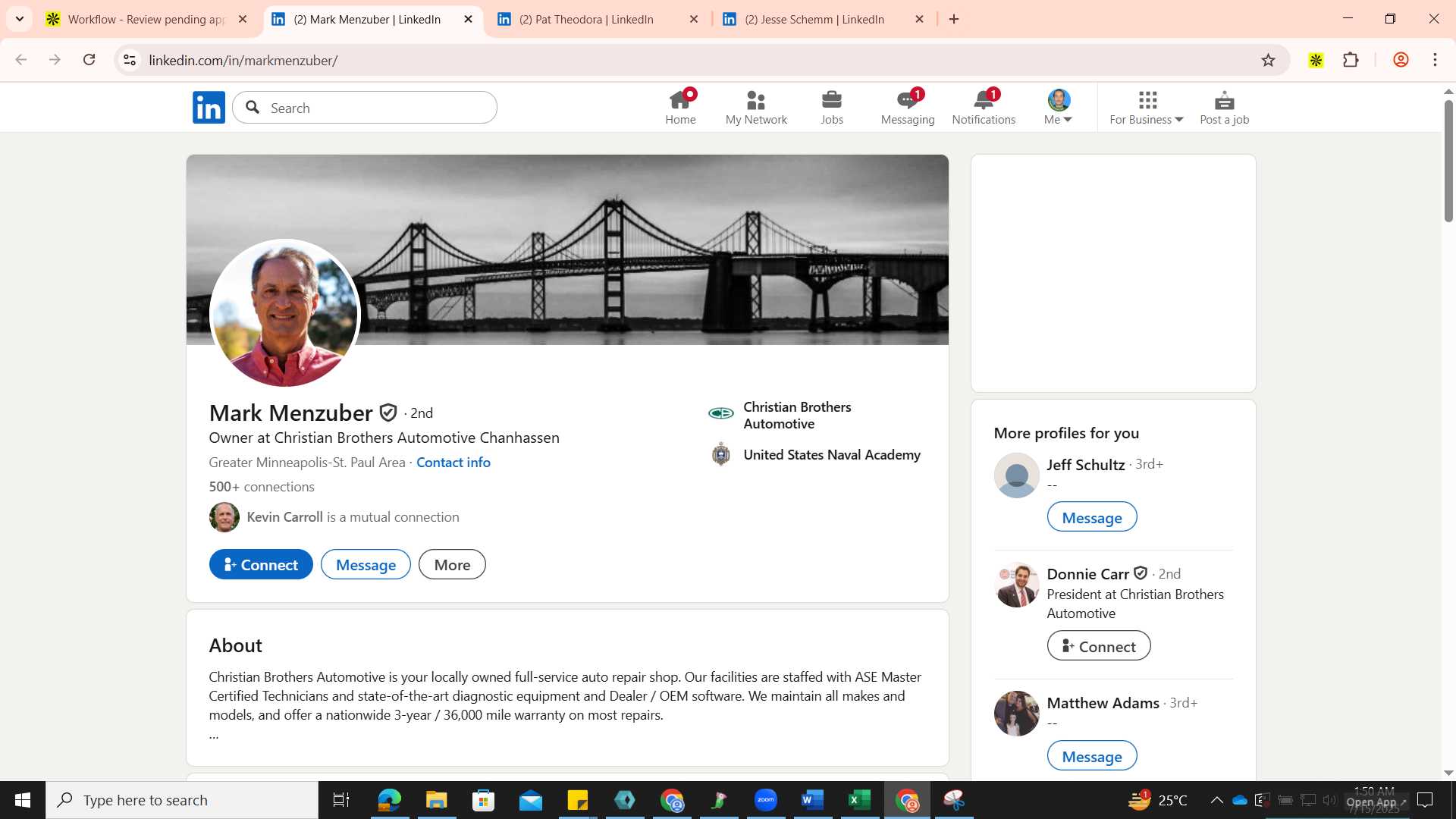Click Kevin Carroll's small avatar
Image resolution: width=1456 pixels, height=819 pixels.
click(224, 517)
